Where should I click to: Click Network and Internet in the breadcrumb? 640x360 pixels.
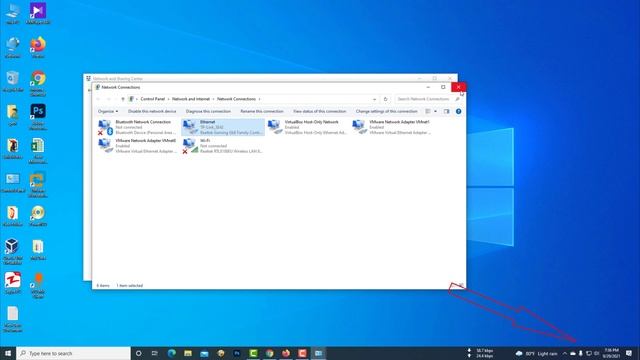(191, 99)
